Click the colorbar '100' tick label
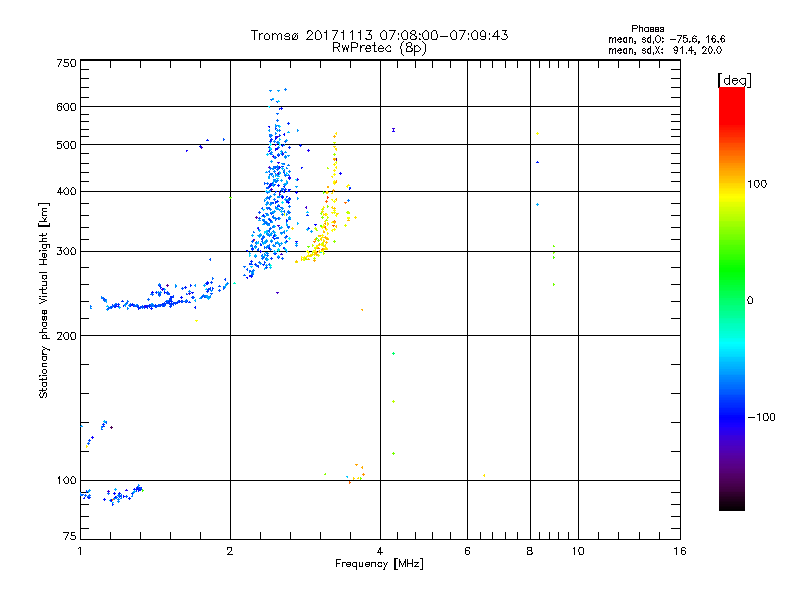 click(x=757, y=184)
